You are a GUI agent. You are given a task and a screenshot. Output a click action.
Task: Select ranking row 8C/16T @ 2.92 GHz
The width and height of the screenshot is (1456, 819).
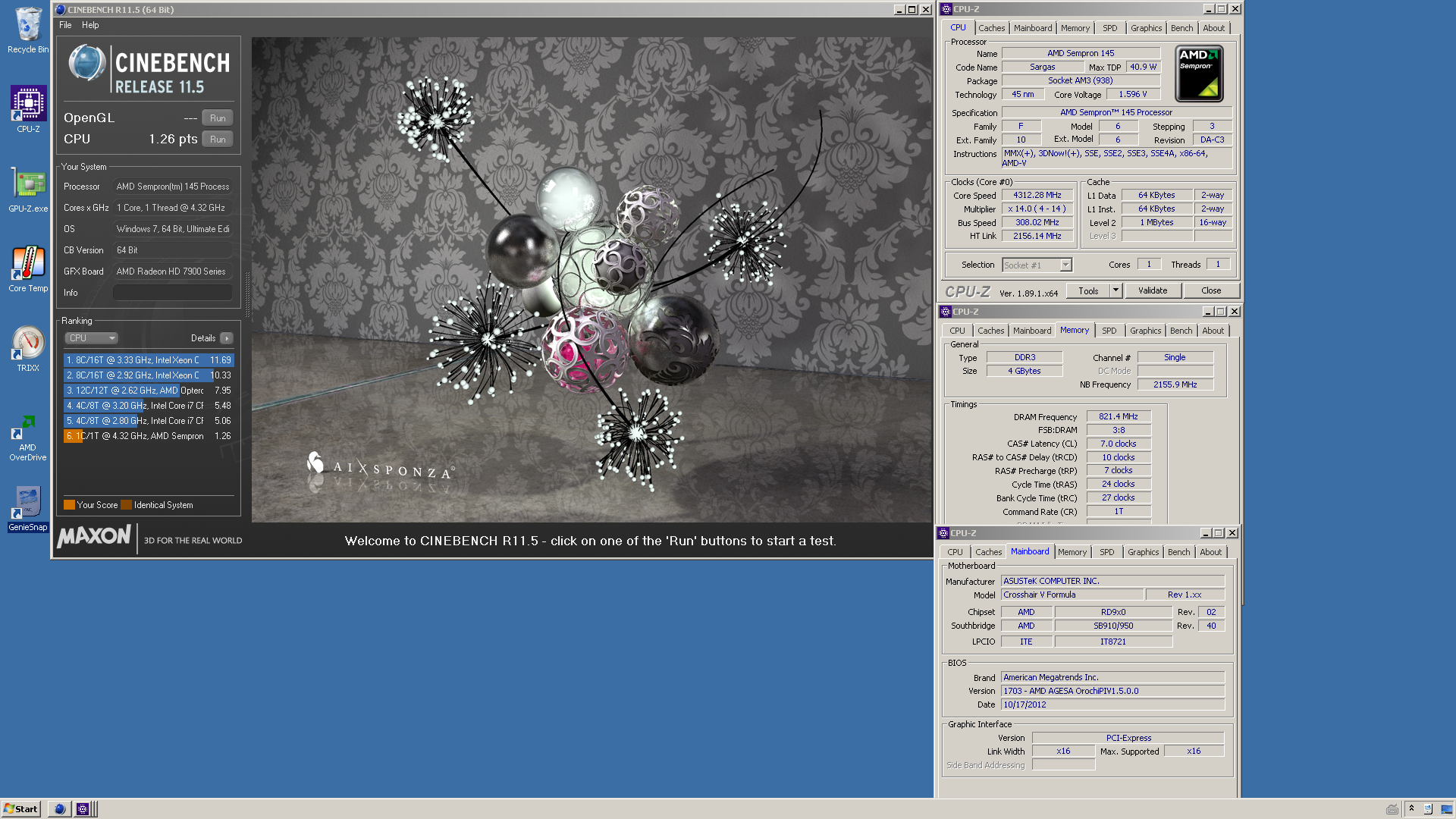click(149, 375)
